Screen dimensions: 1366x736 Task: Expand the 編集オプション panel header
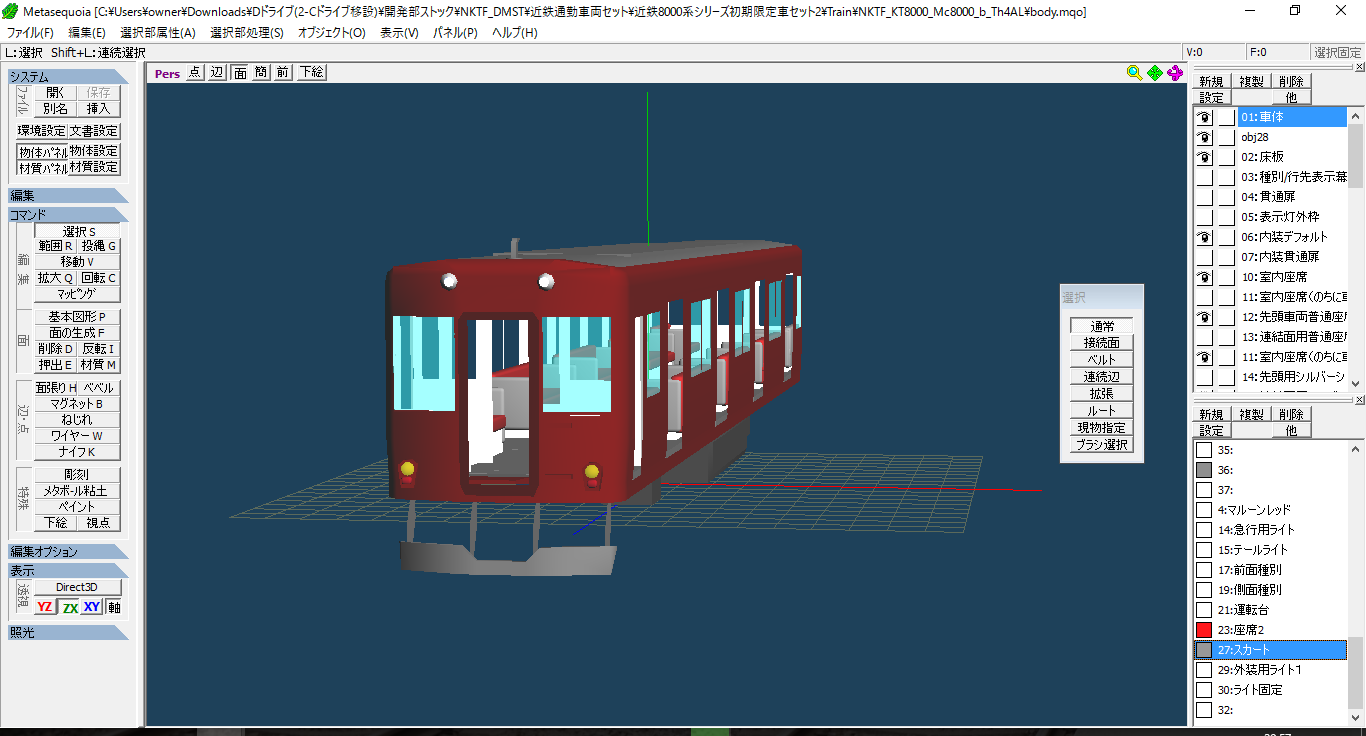pyautogui.click(x=68, y=551)
